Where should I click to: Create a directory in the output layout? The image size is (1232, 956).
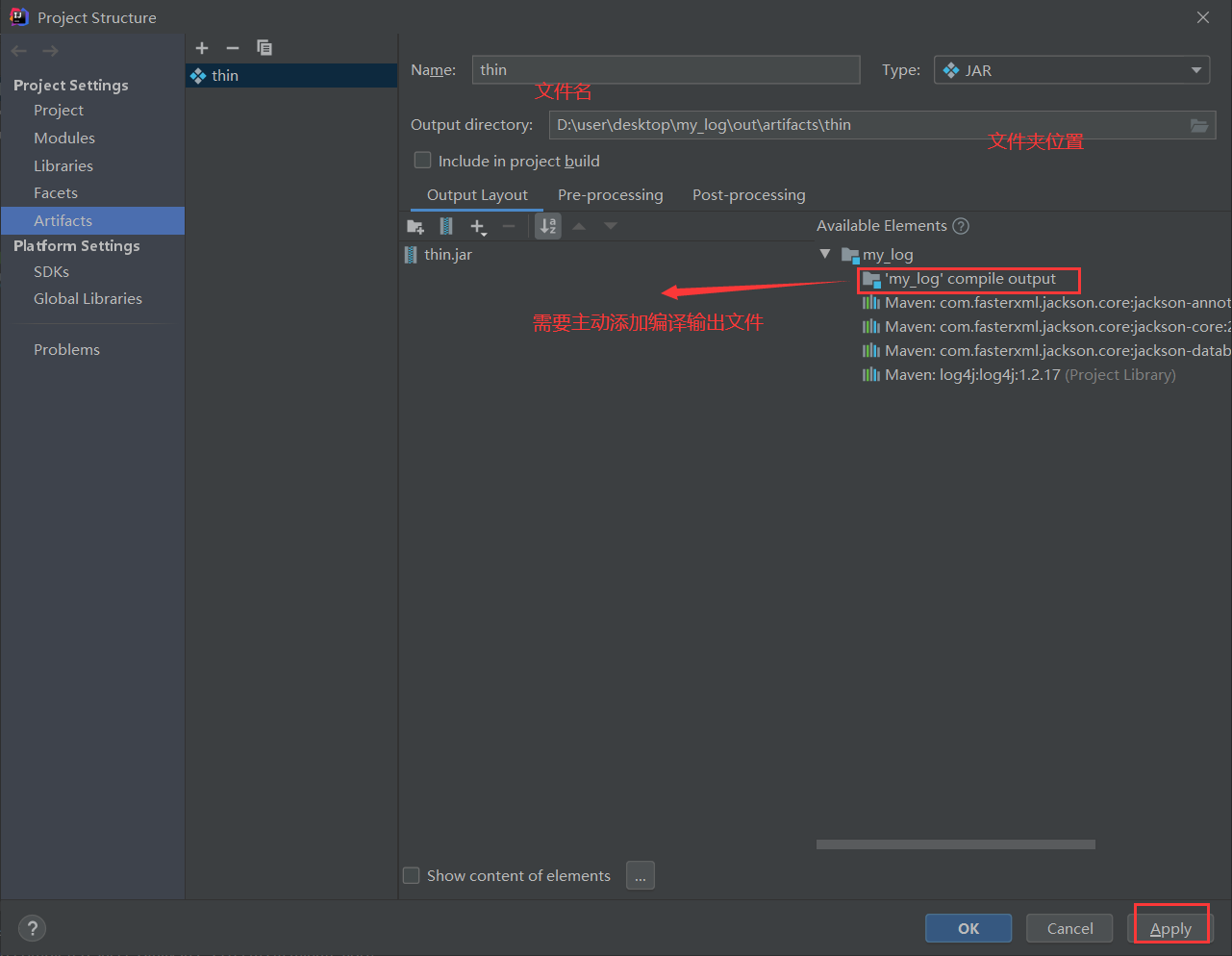415,226
